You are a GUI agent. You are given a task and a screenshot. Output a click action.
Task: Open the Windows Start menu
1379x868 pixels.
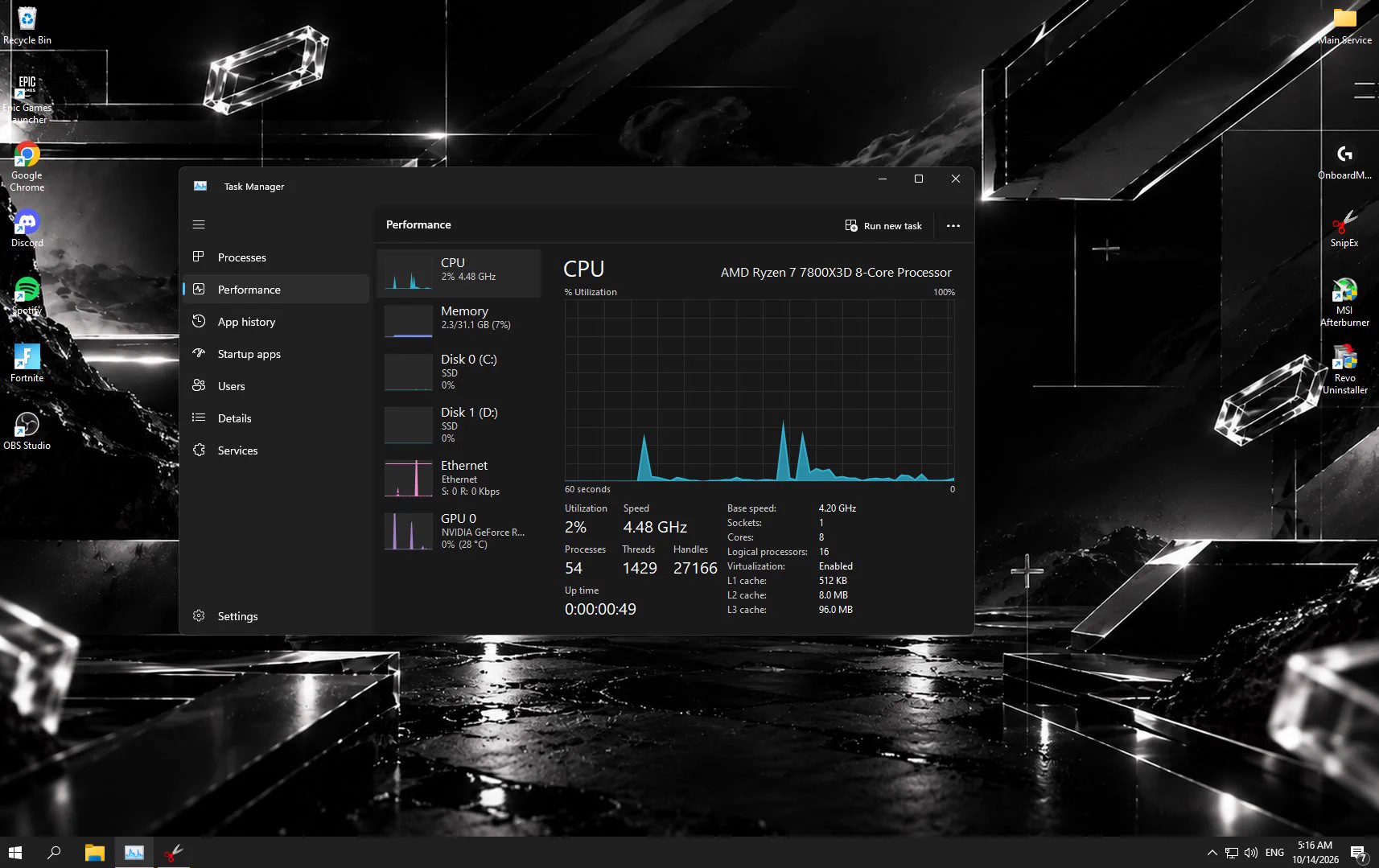pyautogui.click(x=15, y=853)
